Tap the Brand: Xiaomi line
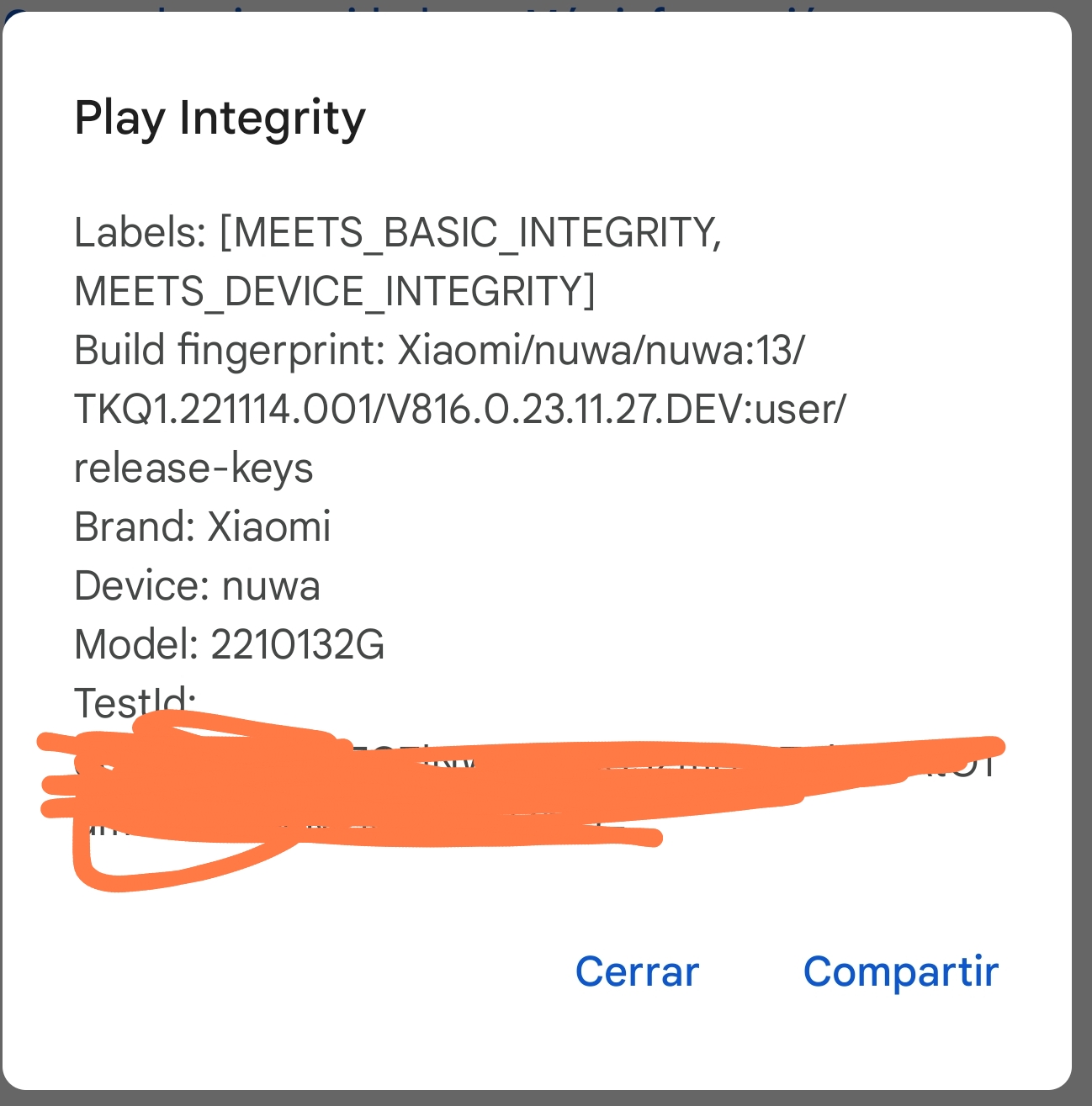1092x1106 pixels. click(x=203, y=527)
